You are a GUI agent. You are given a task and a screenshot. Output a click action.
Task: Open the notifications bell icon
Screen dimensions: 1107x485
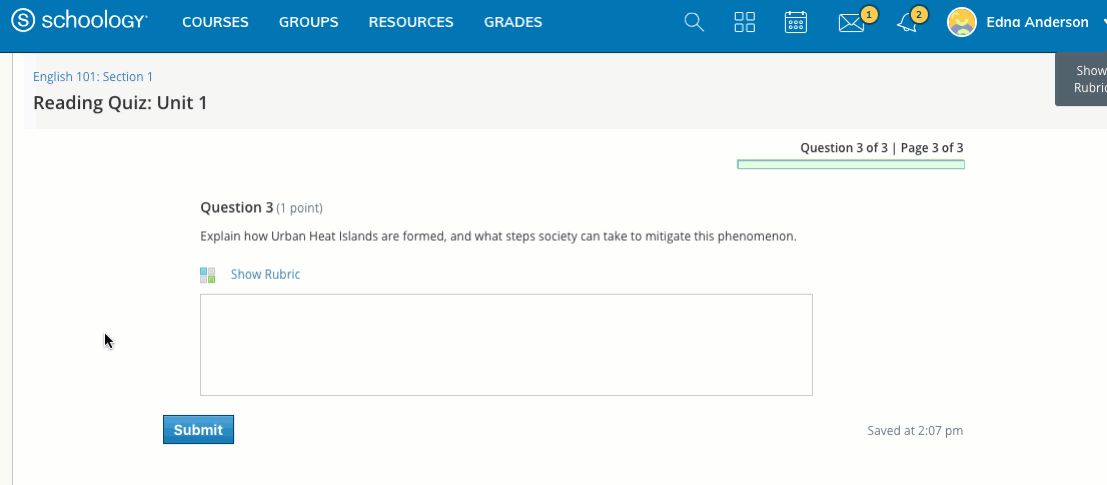click(907, 23)
